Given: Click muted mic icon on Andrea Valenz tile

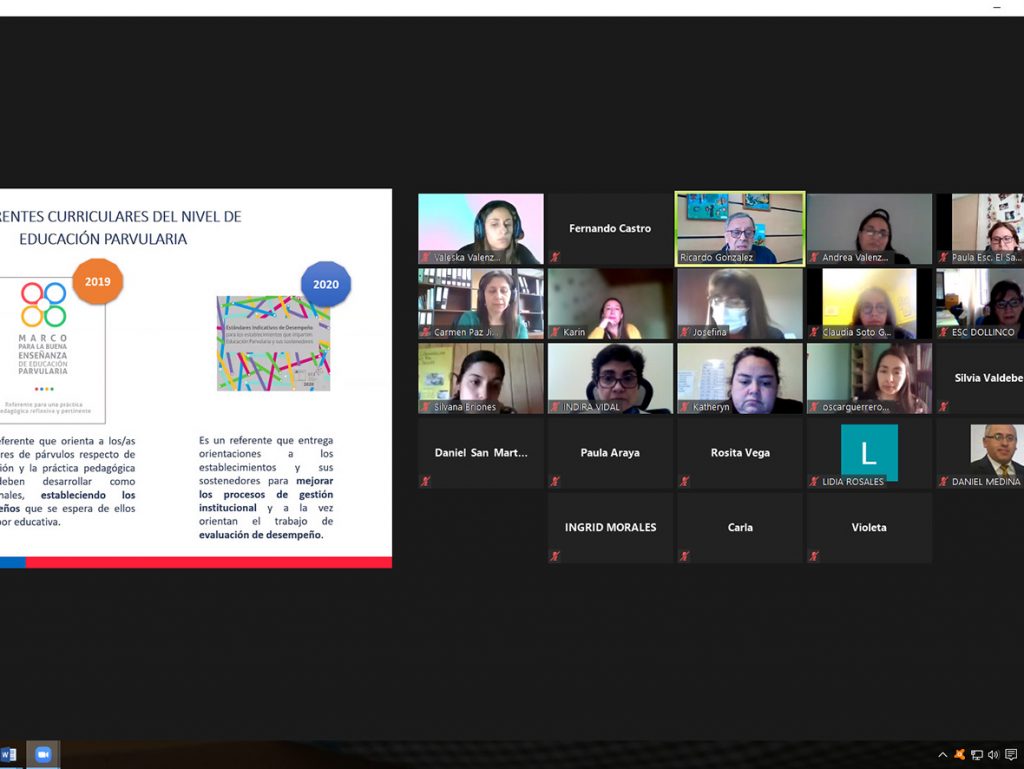Looking at the screenshot, I should [x=814, y=257].
